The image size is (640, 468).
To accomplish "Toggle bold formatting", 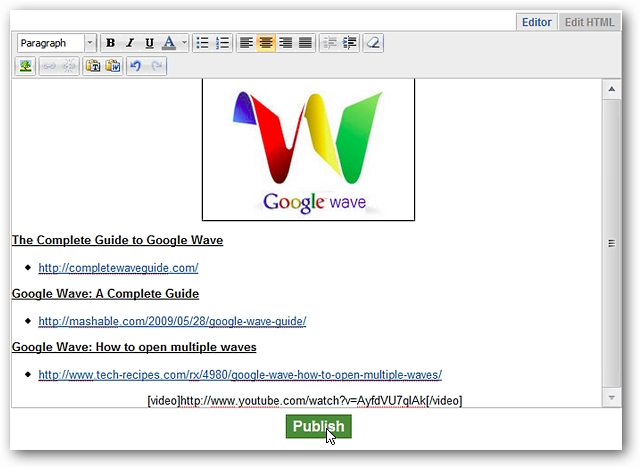I will [110, 43].
